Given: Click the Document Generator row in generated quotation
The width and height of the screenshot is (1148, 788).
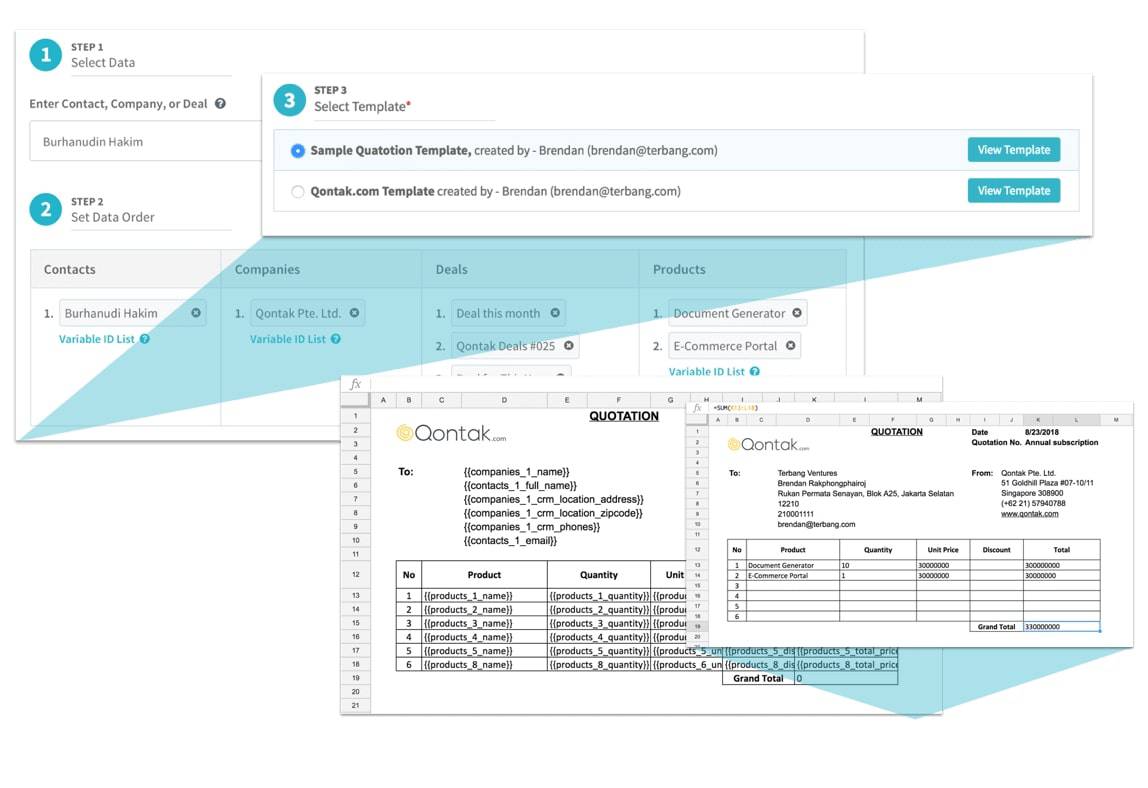Looking at the screenshot, I should [914, 565].
